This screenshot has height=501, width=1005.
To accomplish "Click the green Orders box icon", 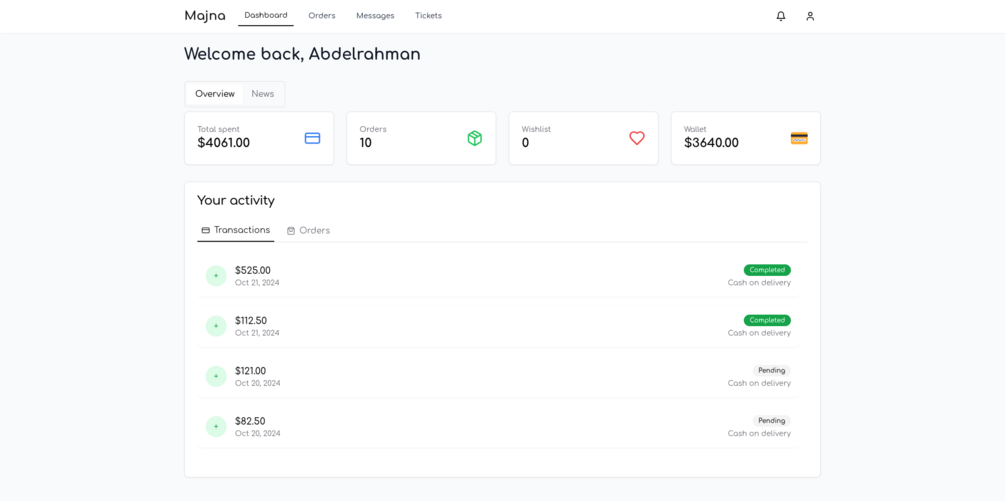I will [474, 138].
